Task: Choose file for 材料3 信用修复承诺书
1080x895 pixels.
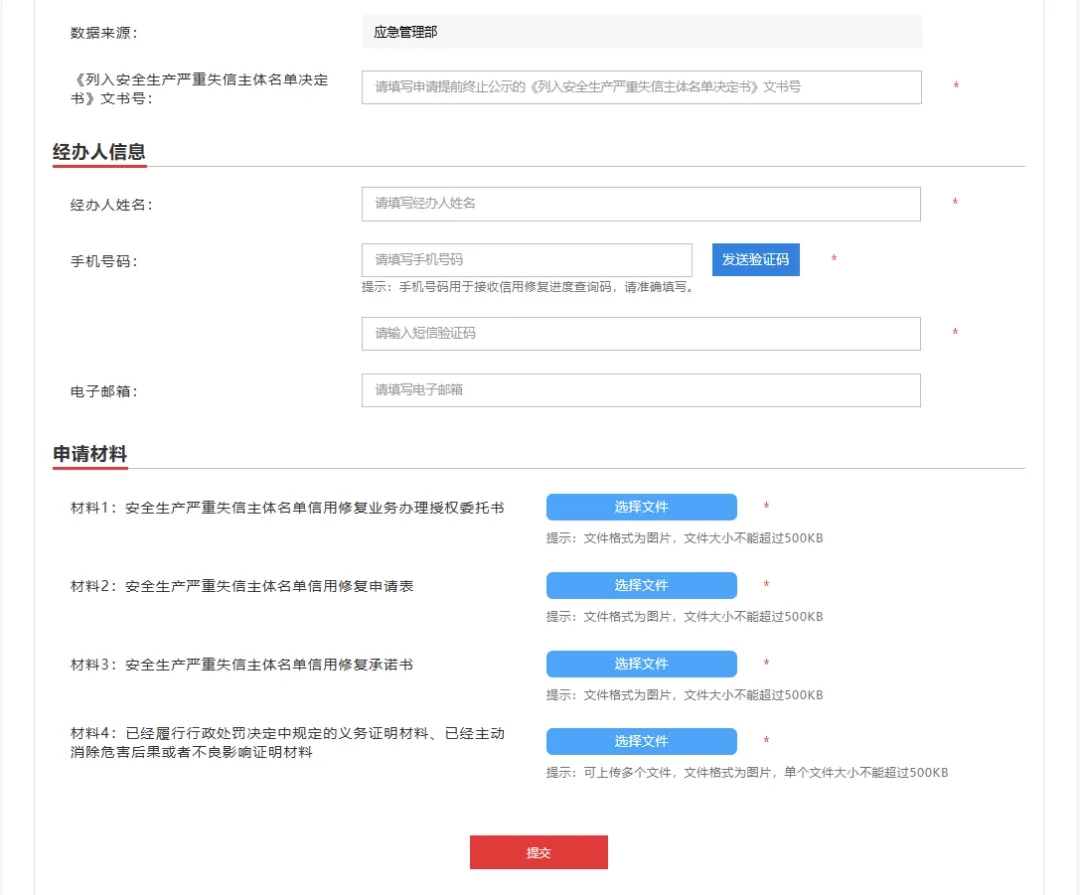Action: tap(641, 664)
